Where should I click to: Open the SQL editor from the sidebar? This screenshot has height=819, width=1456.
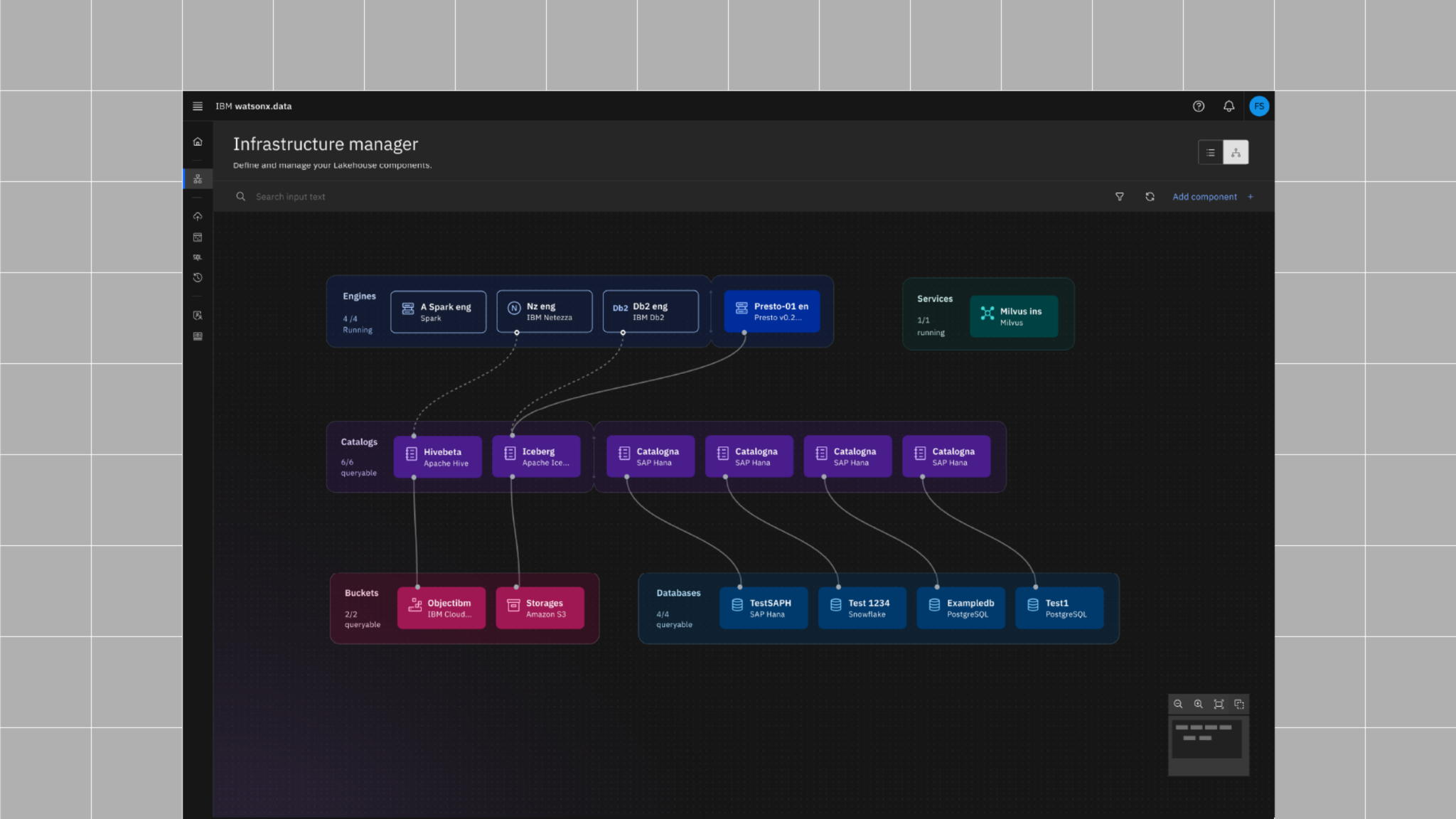198,257
